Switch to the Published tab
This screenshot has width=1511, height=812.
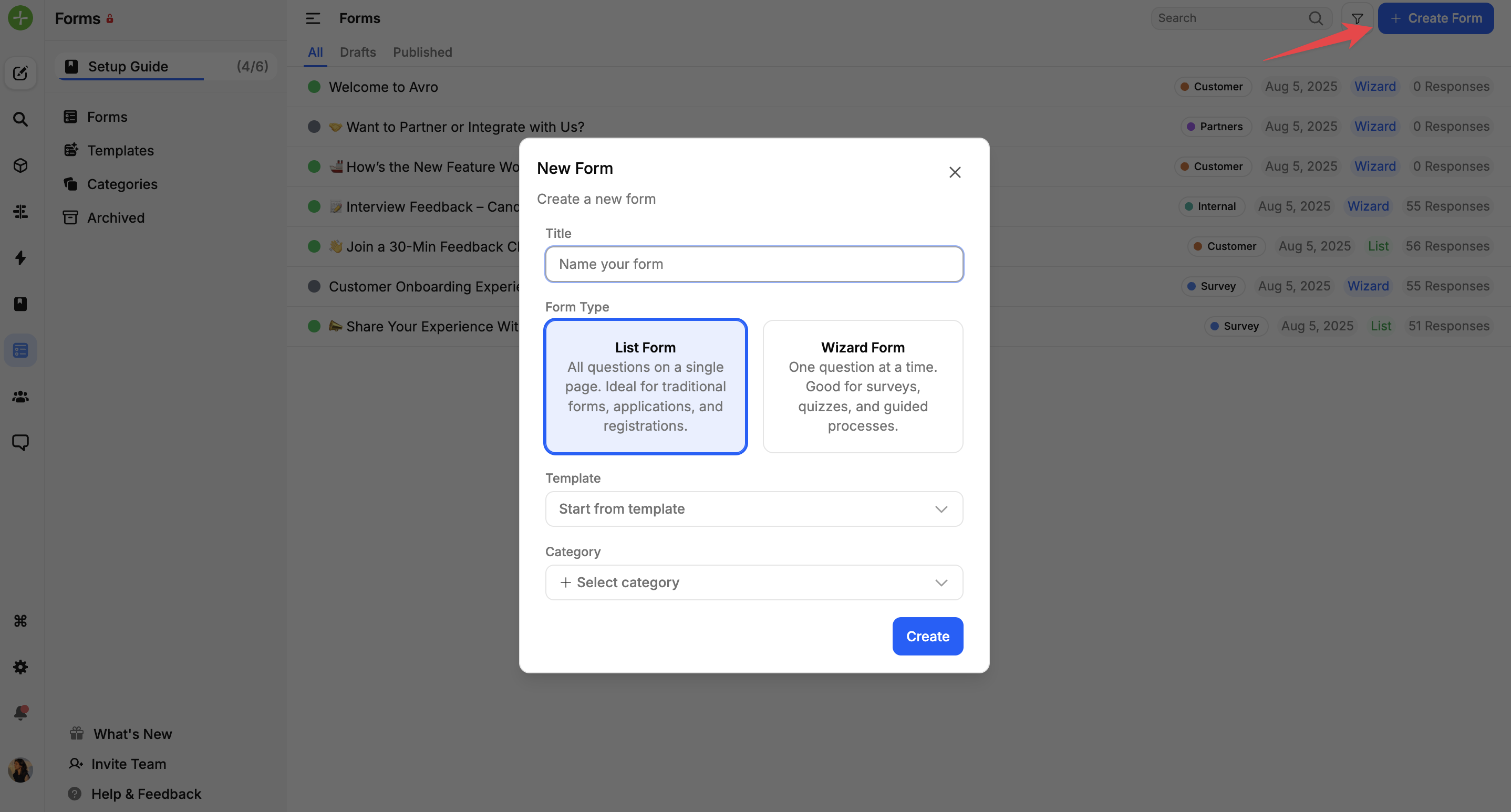(422, 52)
